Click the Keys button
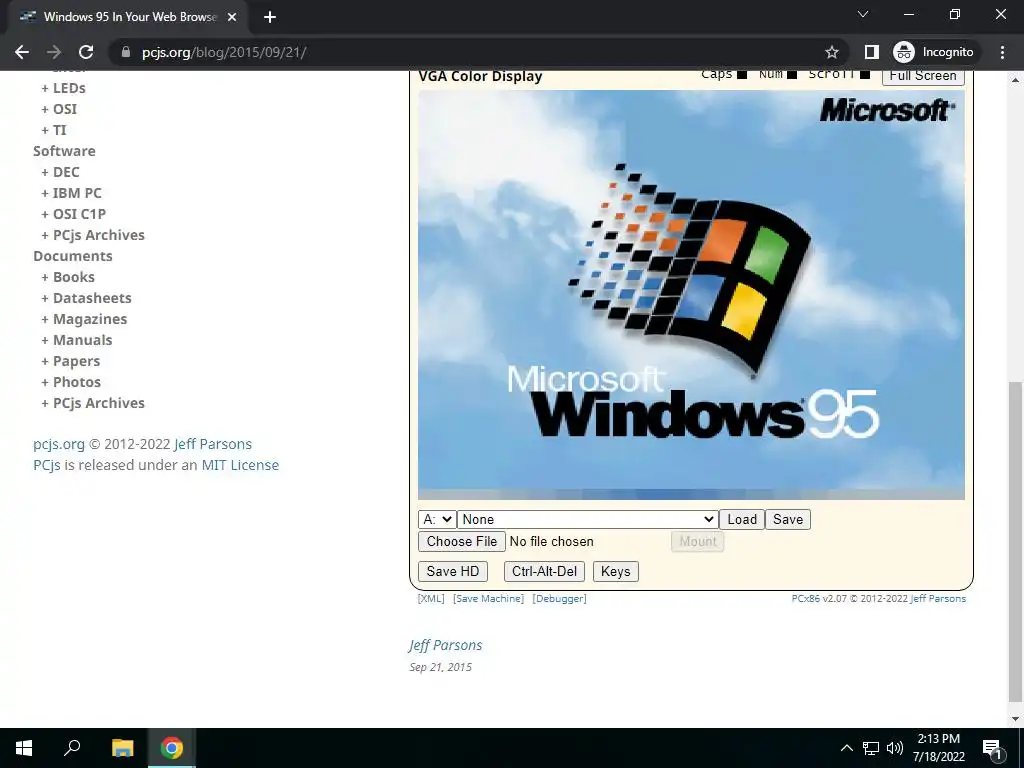This screenshot has height=768, width=1024. pyautogui.click(x=615, y=571)
